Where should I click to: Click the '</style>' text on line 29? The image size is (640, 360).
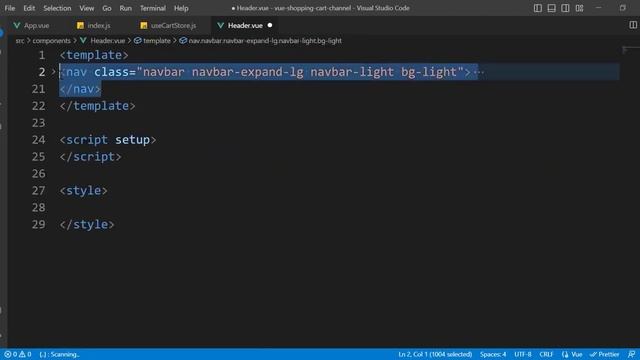(87, 224)
